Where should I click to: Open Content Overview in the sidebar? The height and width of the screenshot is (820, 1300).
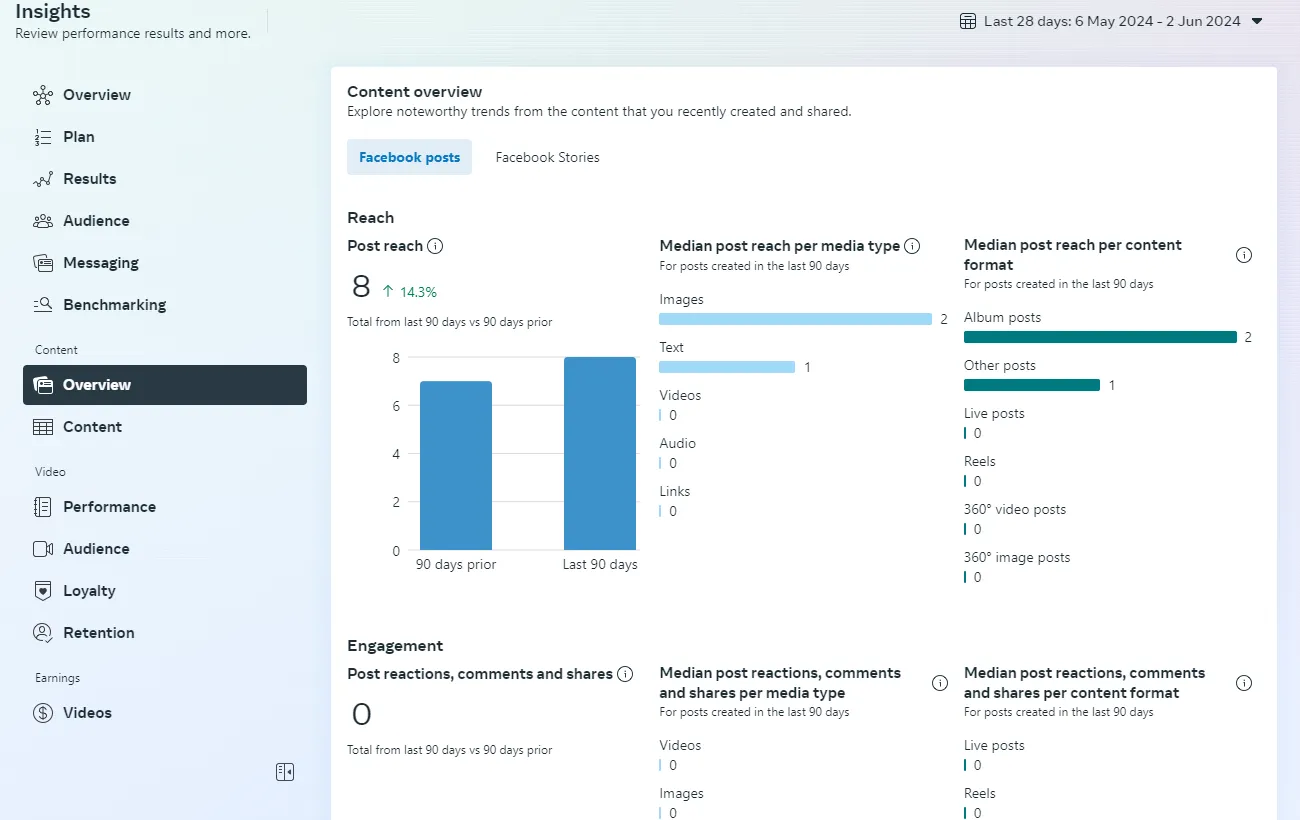pos(97,384)
